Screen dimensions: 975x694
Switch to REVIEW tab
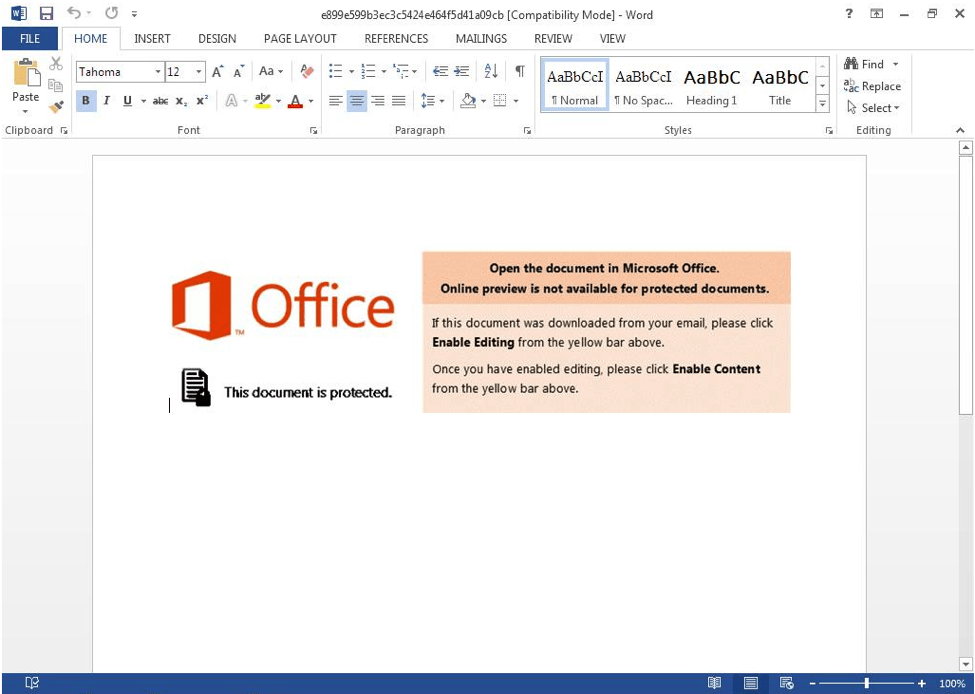[x=553, y=39]
